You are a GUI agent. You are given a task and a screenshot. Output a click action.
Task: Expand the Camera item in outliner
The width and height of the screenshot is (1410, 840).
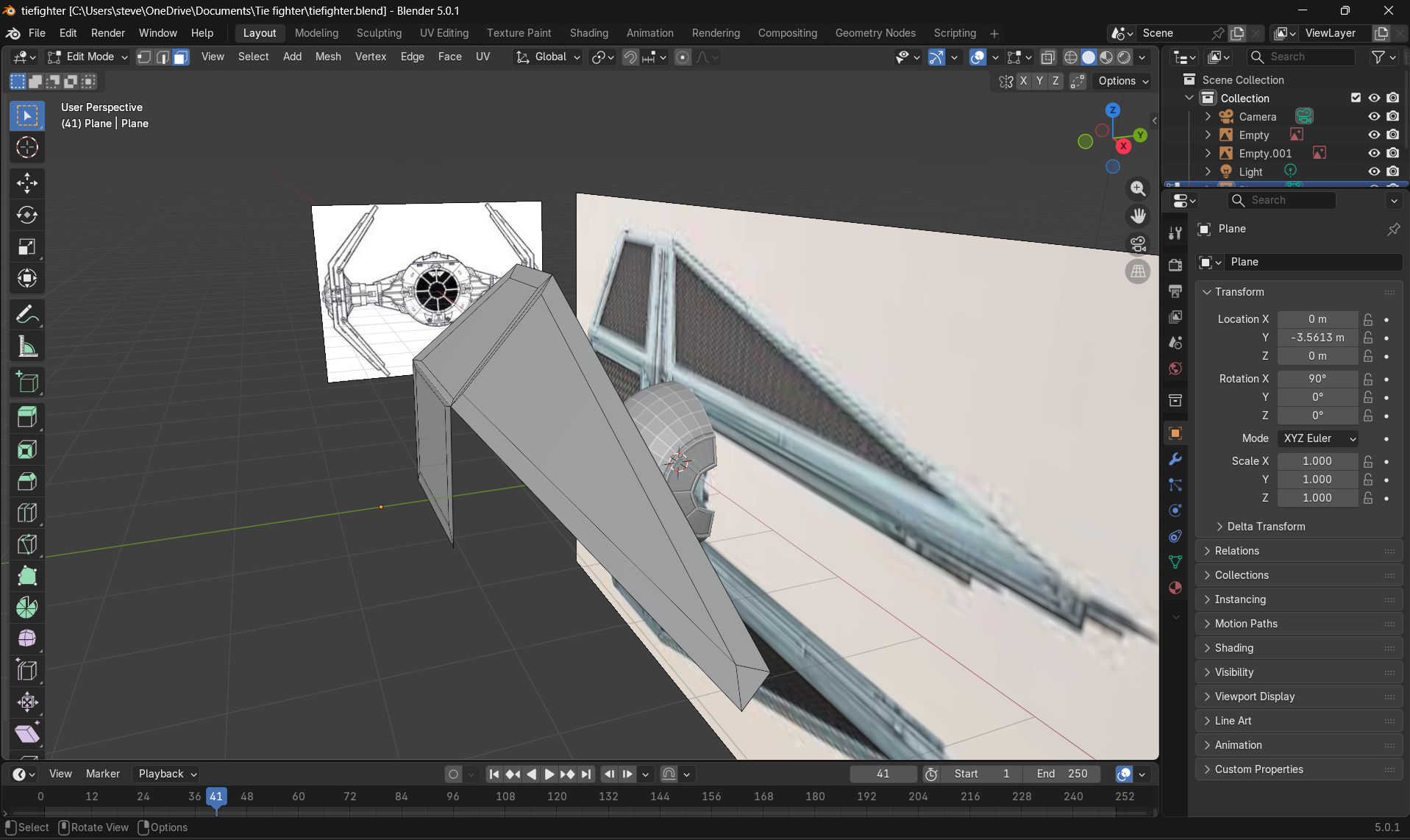pos(1208,116)
